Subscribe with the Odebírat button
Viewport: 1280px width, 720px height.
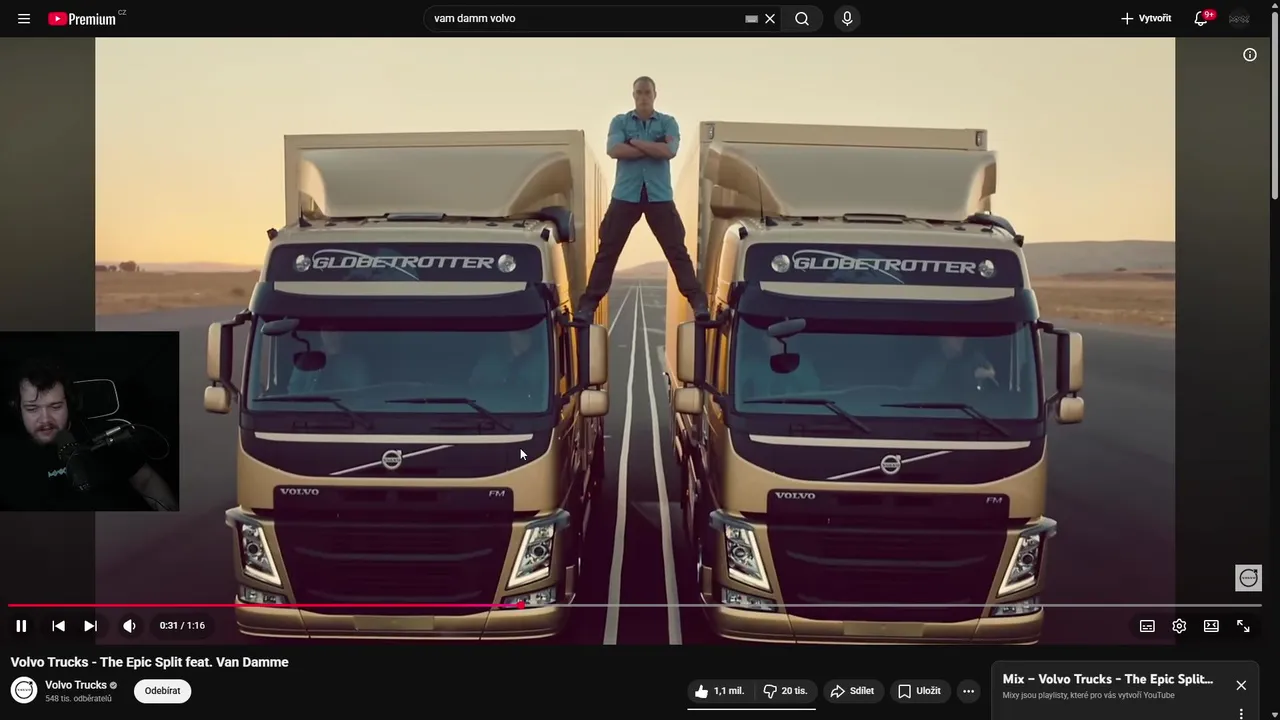pos(162,691)
